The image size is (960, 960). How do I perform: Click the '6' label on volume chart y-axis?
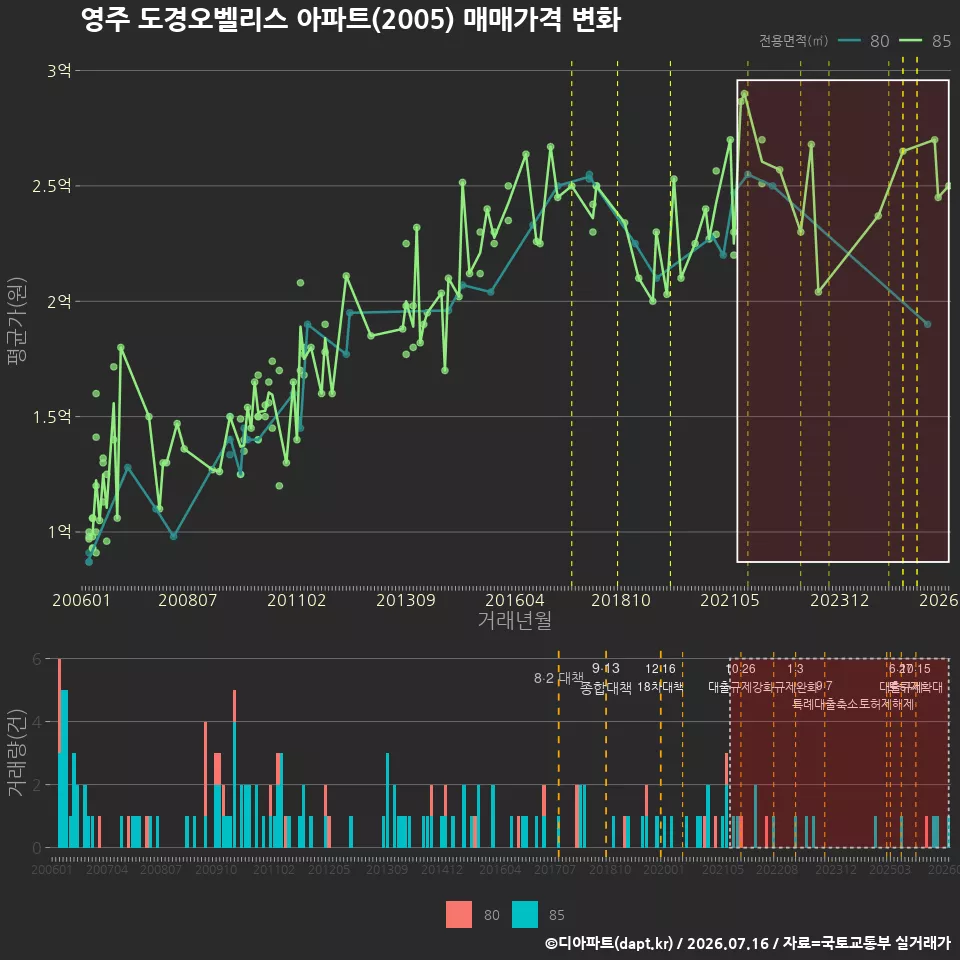tap(37, 659)
